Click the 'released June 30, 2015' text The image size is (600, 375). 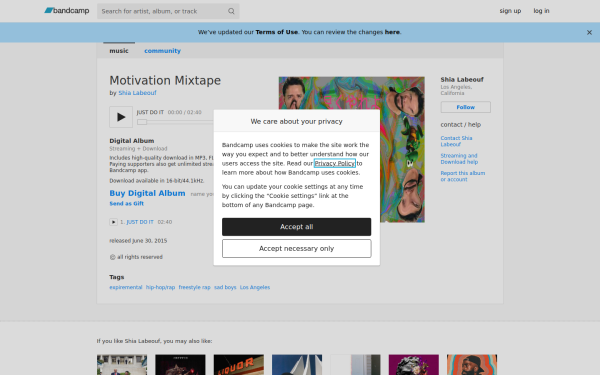pyautogui.click(x=138, y=241)
